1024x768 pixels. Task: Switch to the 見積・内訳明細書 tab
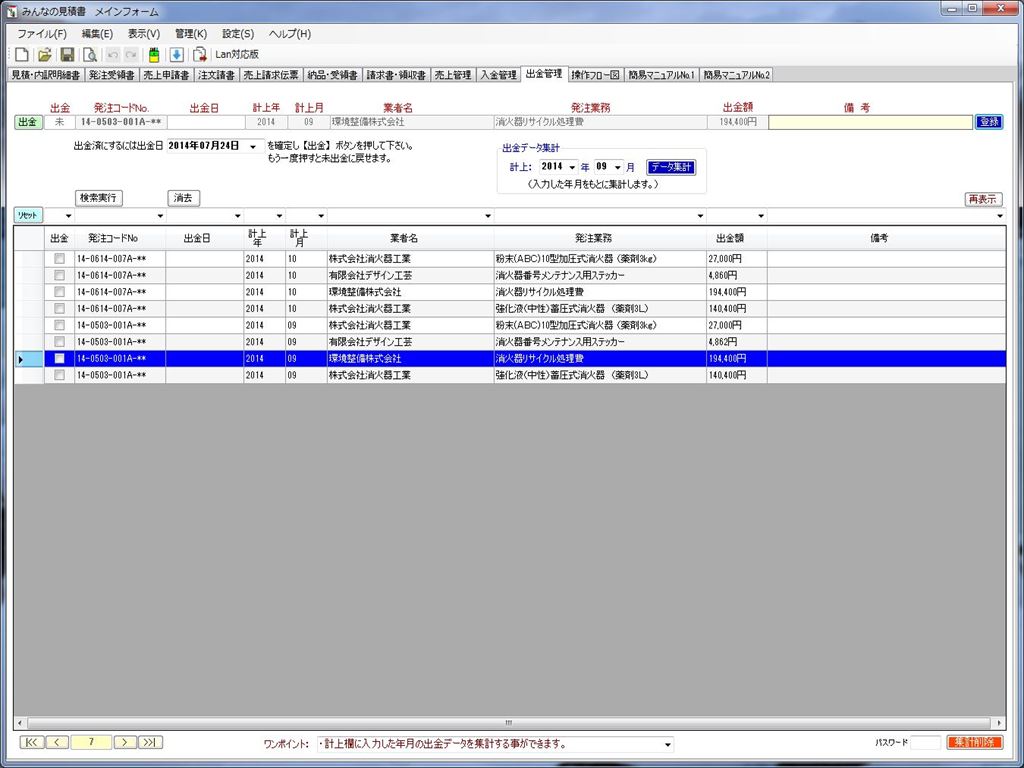point(46,75)
